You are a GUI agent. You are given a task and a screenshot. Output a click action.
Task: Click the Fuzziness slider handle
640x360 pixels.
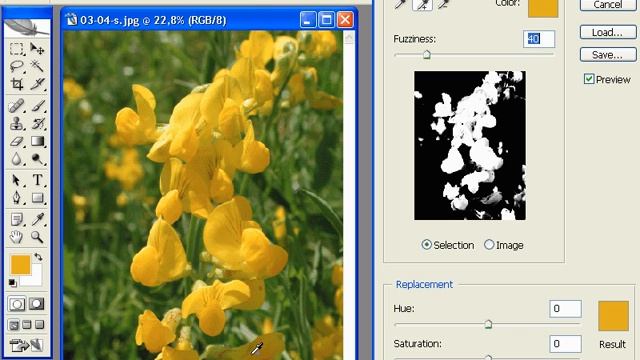[427, 55]
